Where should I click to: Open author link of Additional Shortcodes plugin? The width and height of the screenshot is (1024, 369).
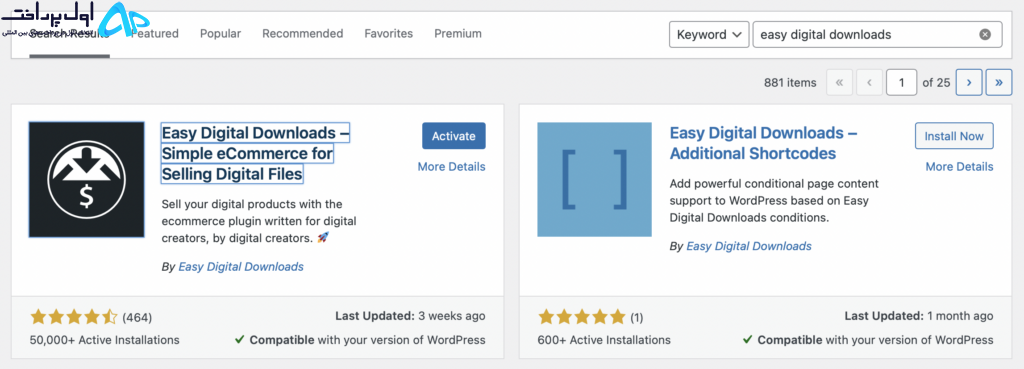pos(749,246)
